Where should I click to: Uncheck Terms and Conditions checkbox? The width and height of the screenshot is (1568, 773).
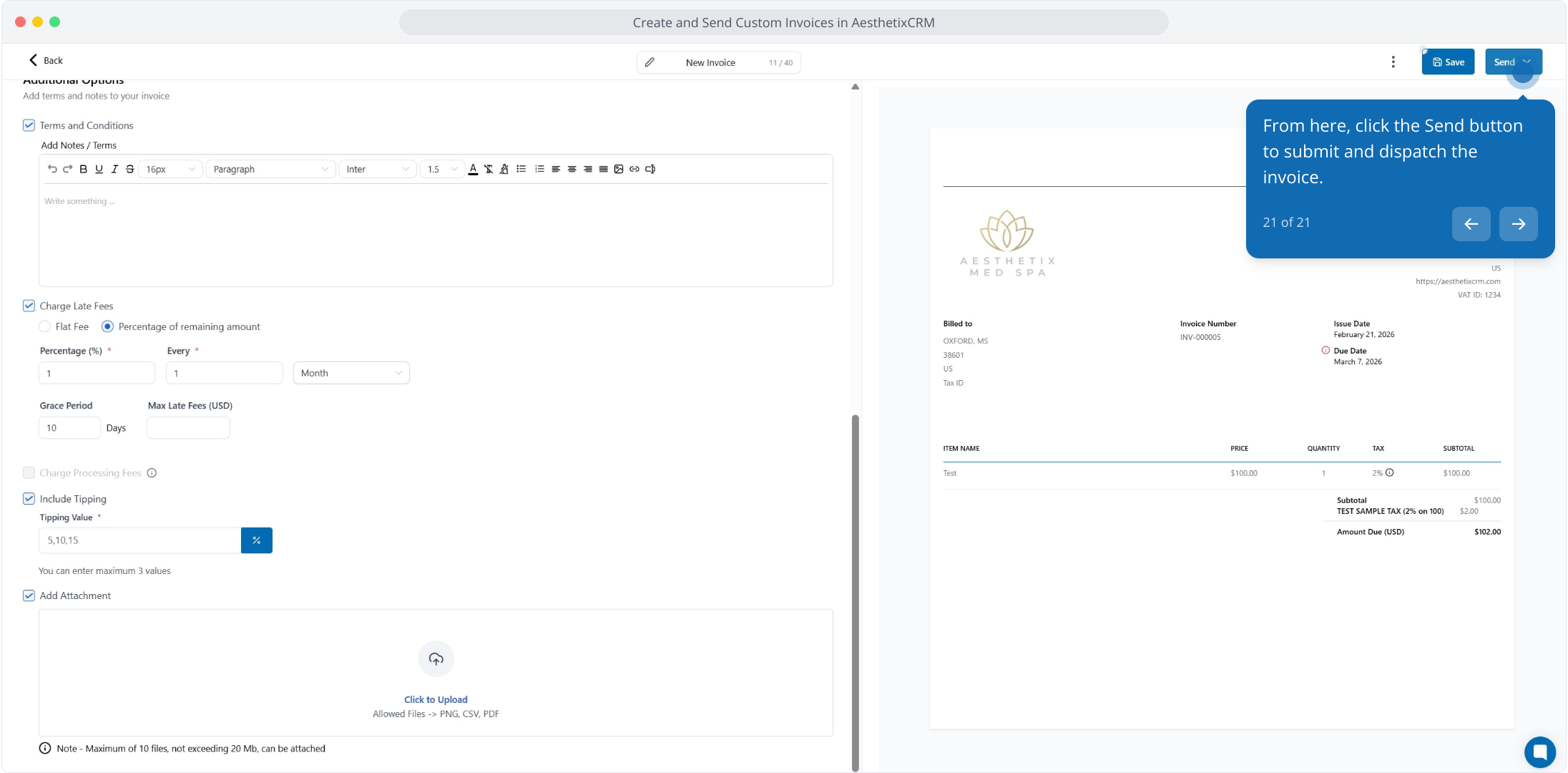[x=29, y=125]
